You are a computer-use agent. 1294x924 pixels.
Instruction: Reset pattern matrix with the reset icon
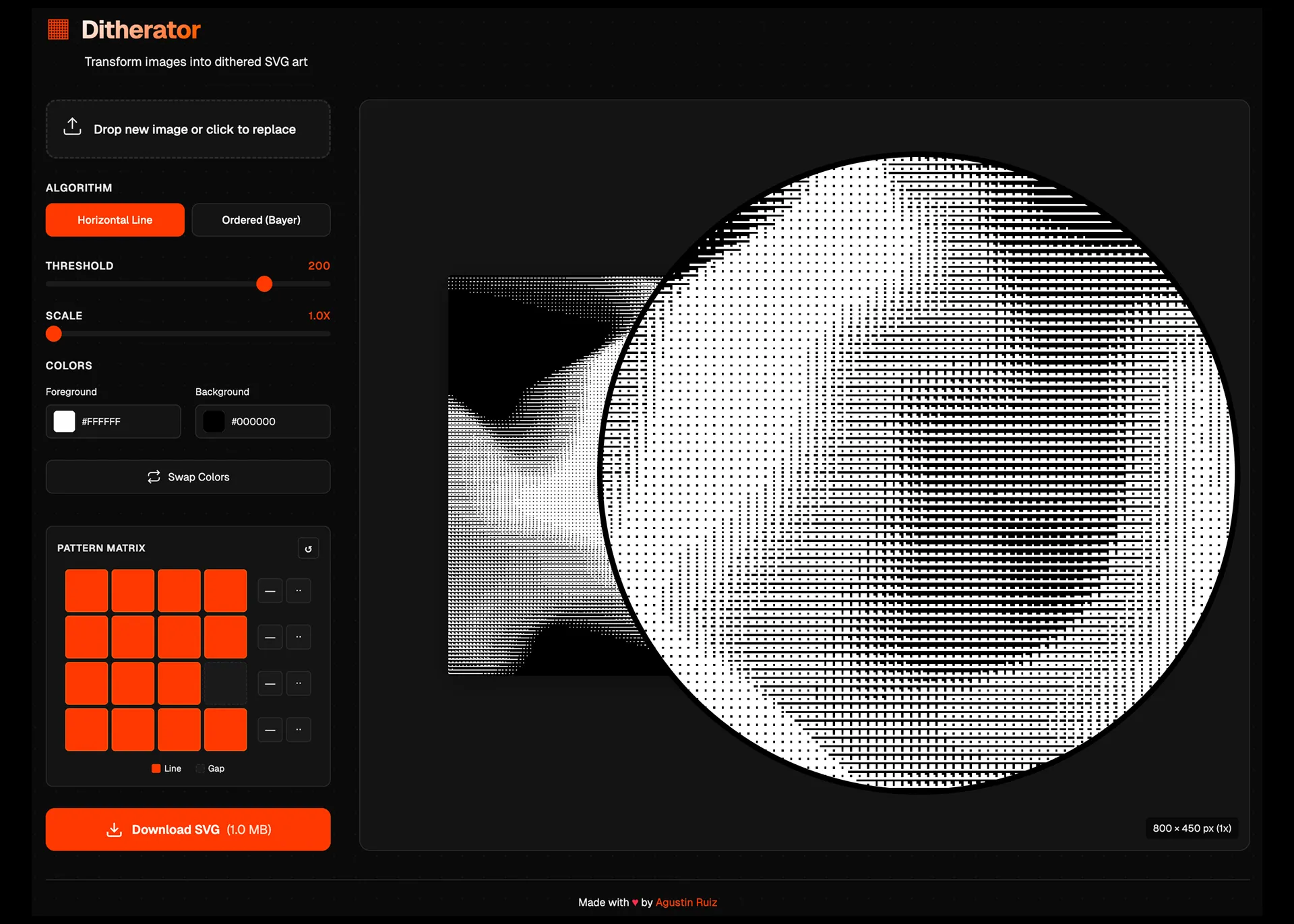(x=308, y=549)
